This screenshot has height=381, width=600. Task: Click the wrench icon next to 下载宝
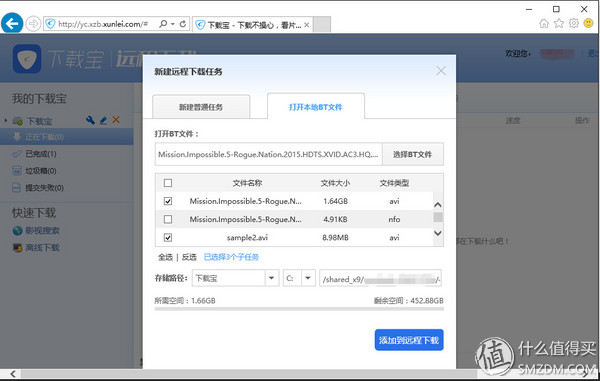(90, 120)
